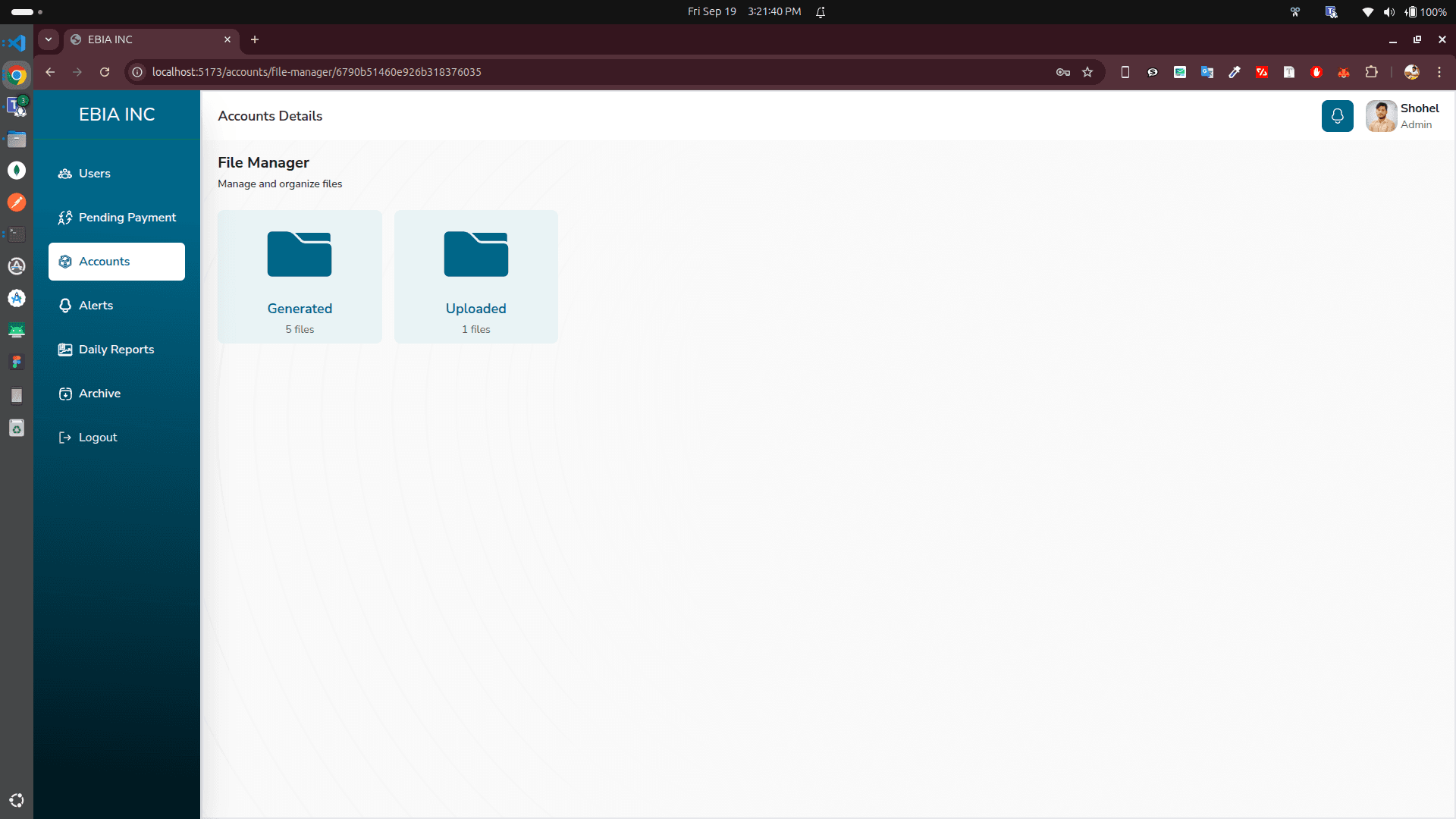Launch Figma from the dock
The height and width of the screenshot is (819, 1456).
coord(16,362)
